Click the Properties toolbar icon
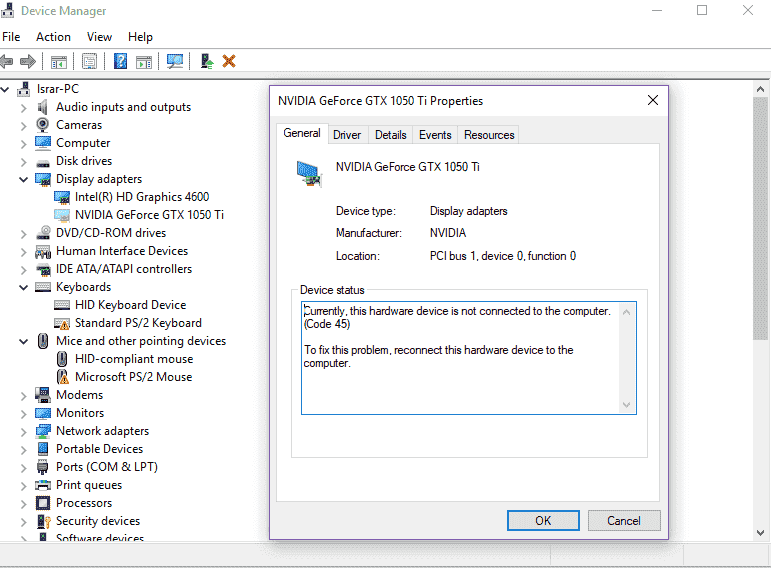 (x=89, y=62)
